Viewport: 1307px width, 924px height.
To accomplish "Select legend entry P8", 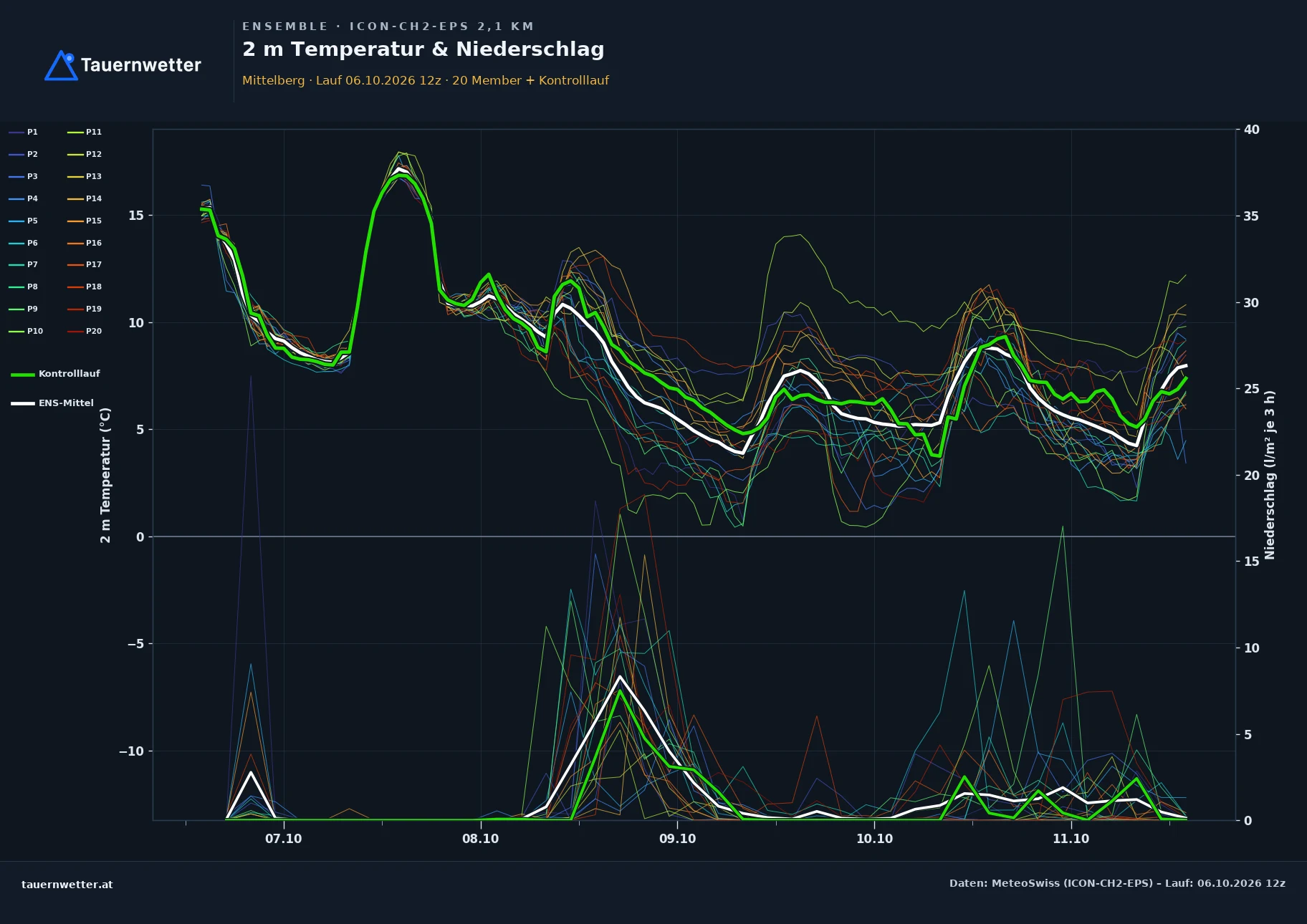I will tap(23, 287).
